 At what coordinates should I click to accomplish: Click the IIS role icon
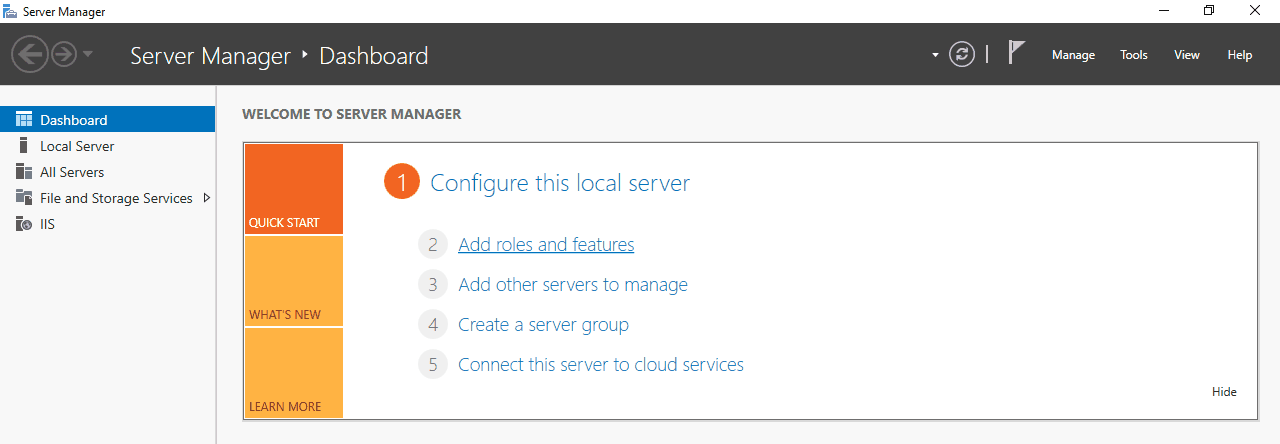point(24,224)
